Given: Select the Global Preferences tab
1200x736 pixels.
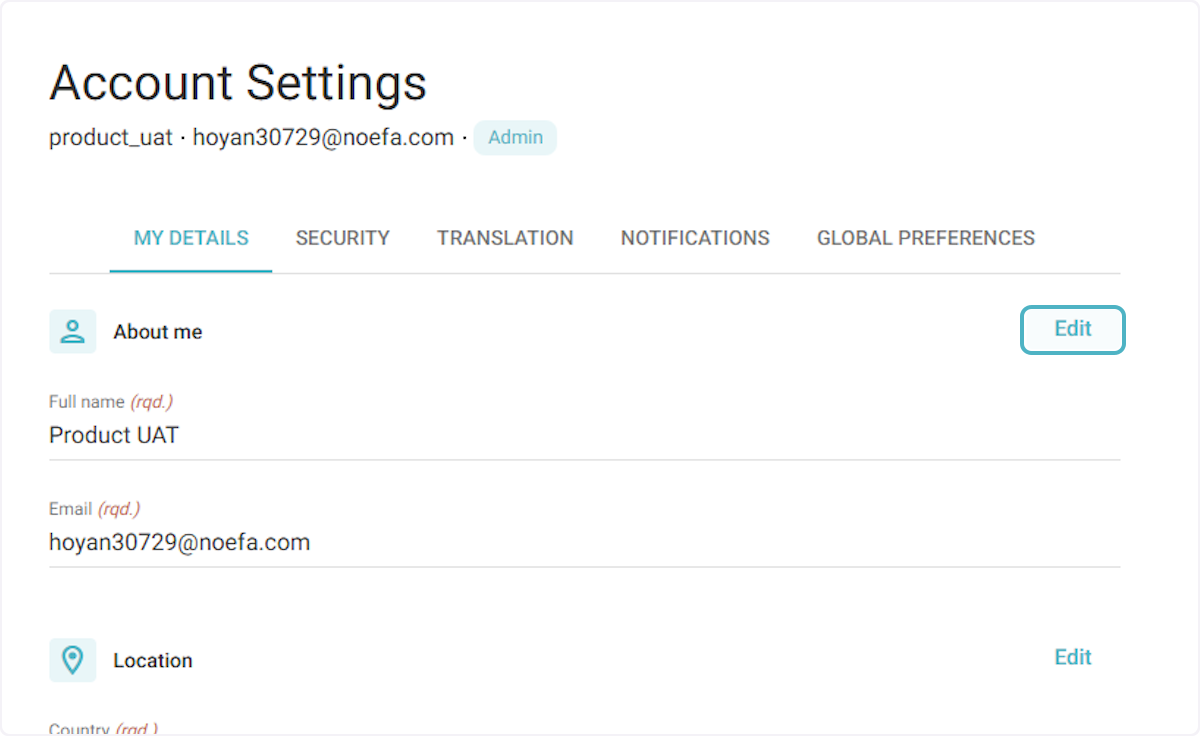Looking at the screenshot, I should (x=925, y=238).
